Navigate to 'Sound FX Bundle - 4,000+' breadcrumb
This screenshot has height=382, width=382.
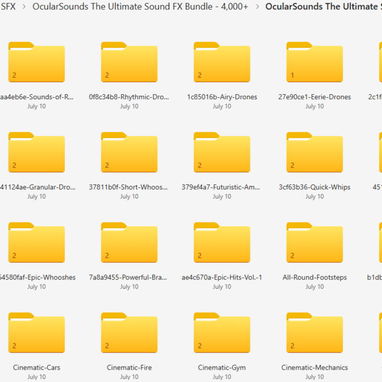coord(140,6)
